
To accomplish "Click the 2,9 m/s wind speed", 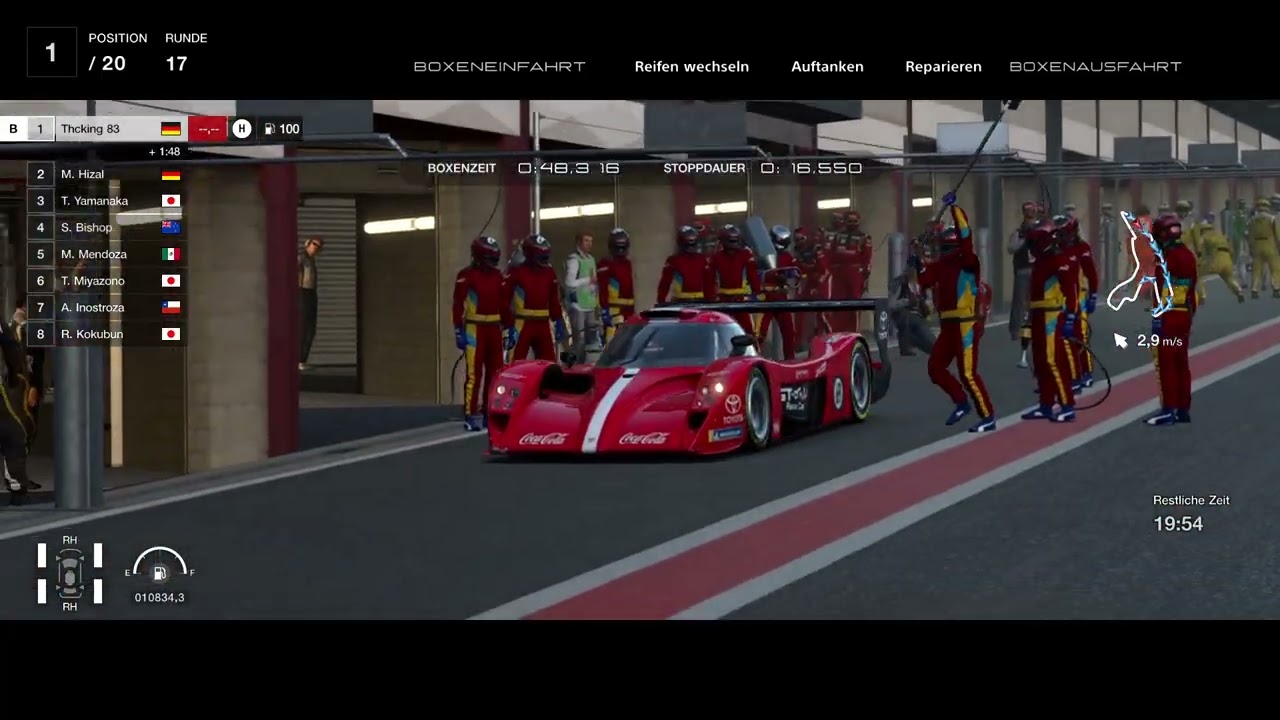I will pos(1160,341).
